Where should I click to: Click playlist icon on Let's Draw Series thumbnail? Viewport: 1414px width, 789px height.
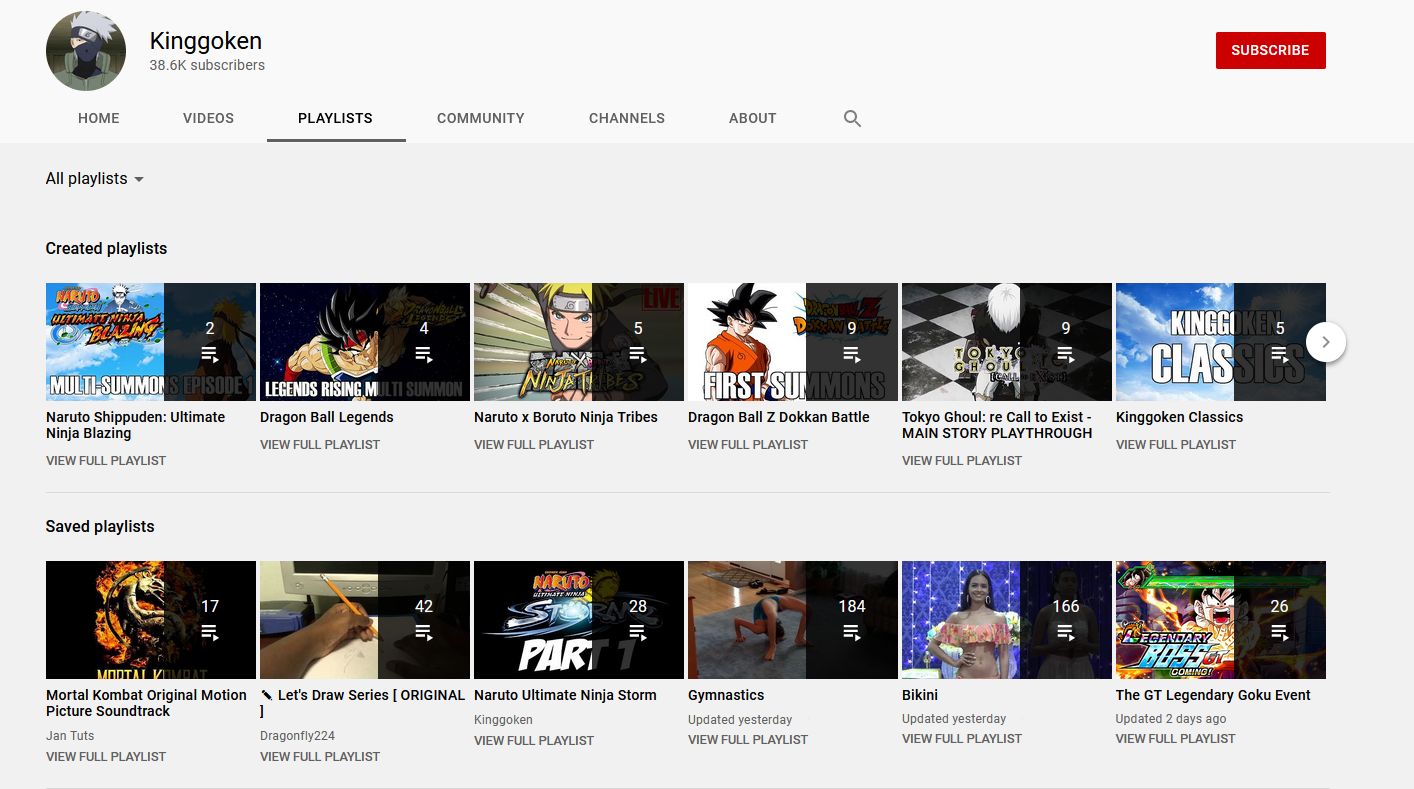[x=424, y=632]
